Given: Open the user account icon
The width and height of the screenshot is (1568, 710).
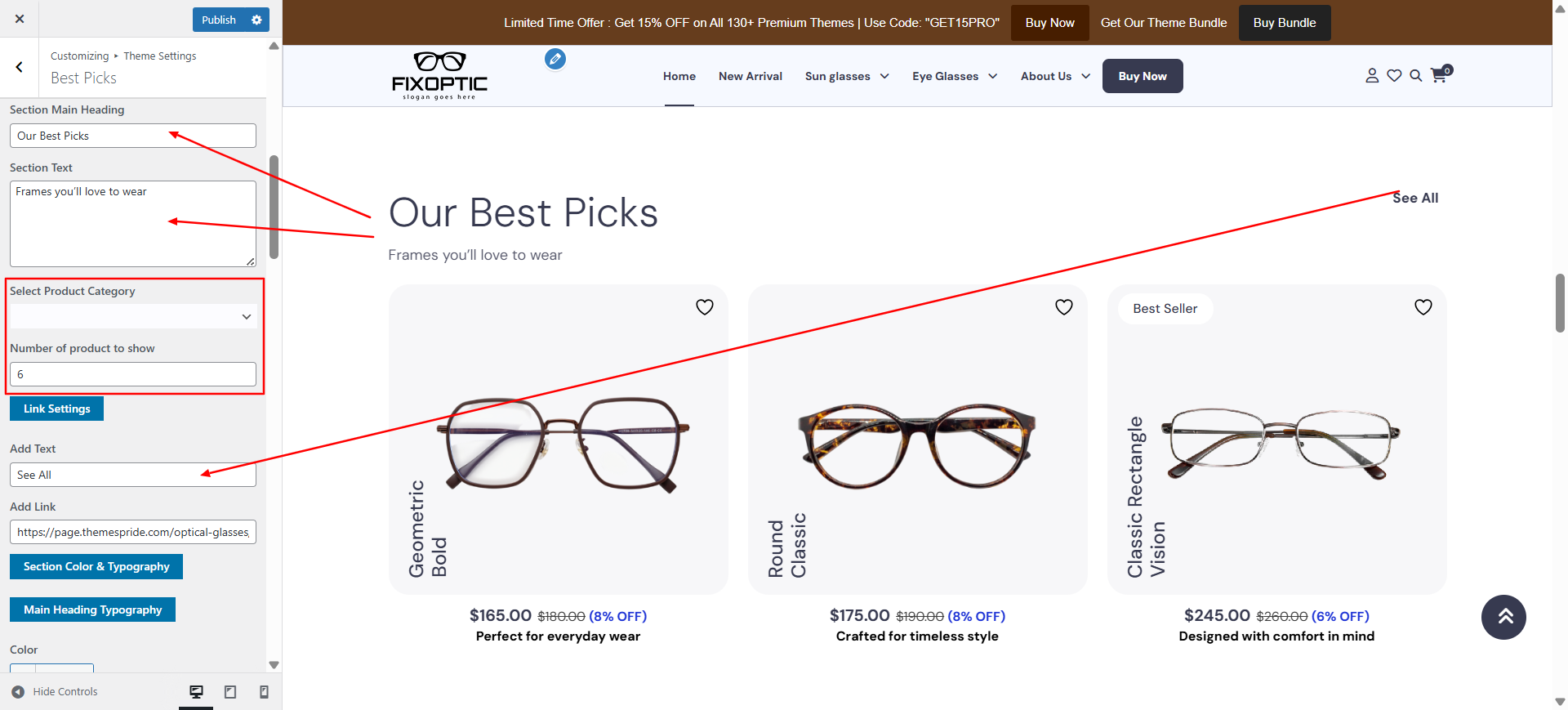Looking at the screenshot, I should pyautogui.click(x=1372, y=76).
